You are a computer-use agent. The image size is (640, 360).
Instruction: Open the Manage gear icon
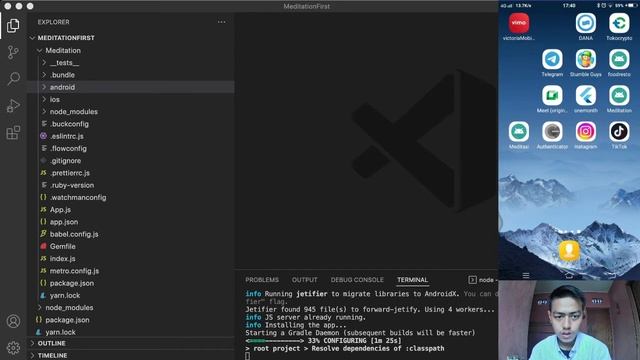pos(13,348)
